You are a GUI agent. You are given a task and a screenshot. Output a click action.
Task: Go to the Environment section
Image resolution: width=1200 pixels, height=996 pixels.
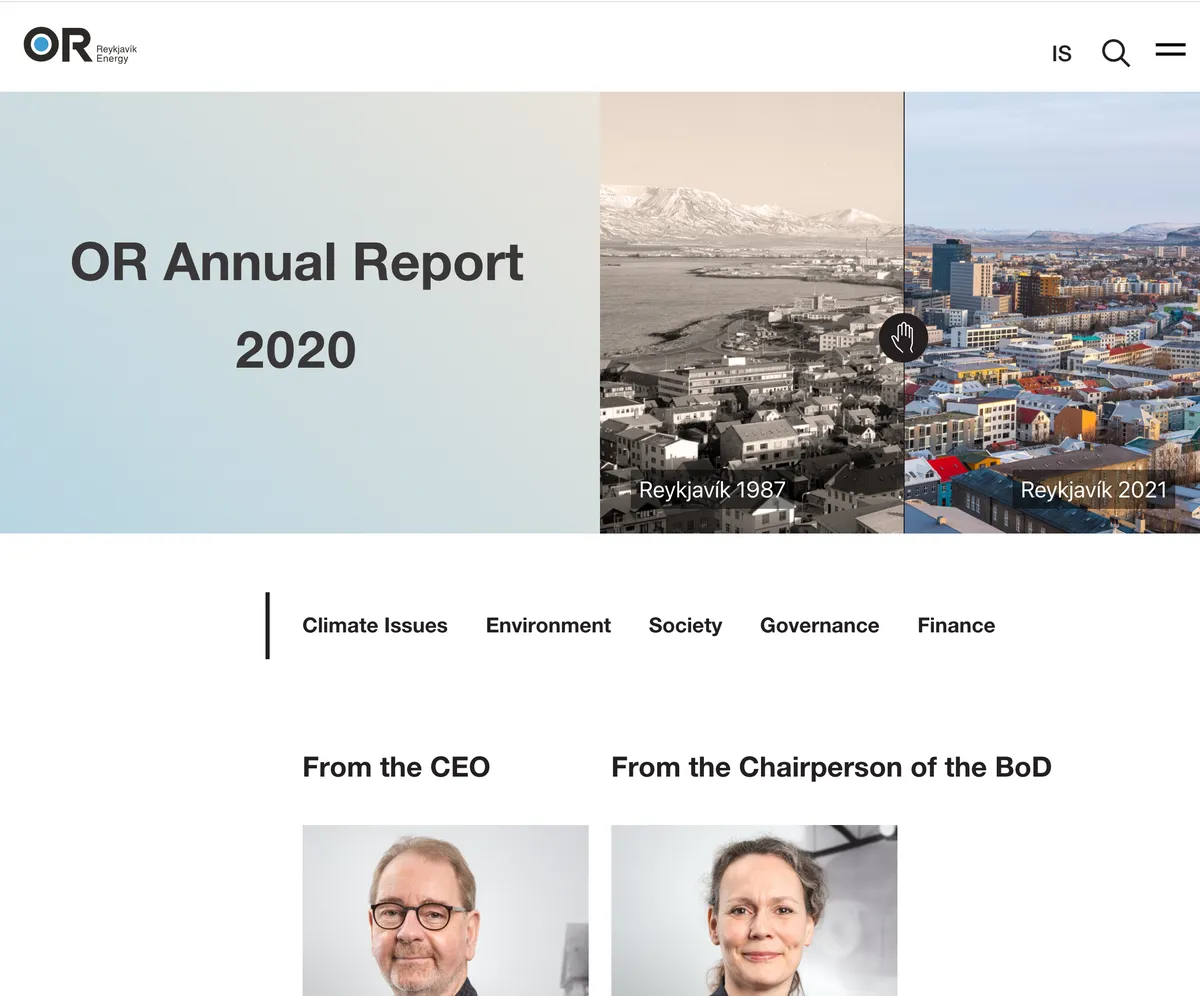point(548,625)
